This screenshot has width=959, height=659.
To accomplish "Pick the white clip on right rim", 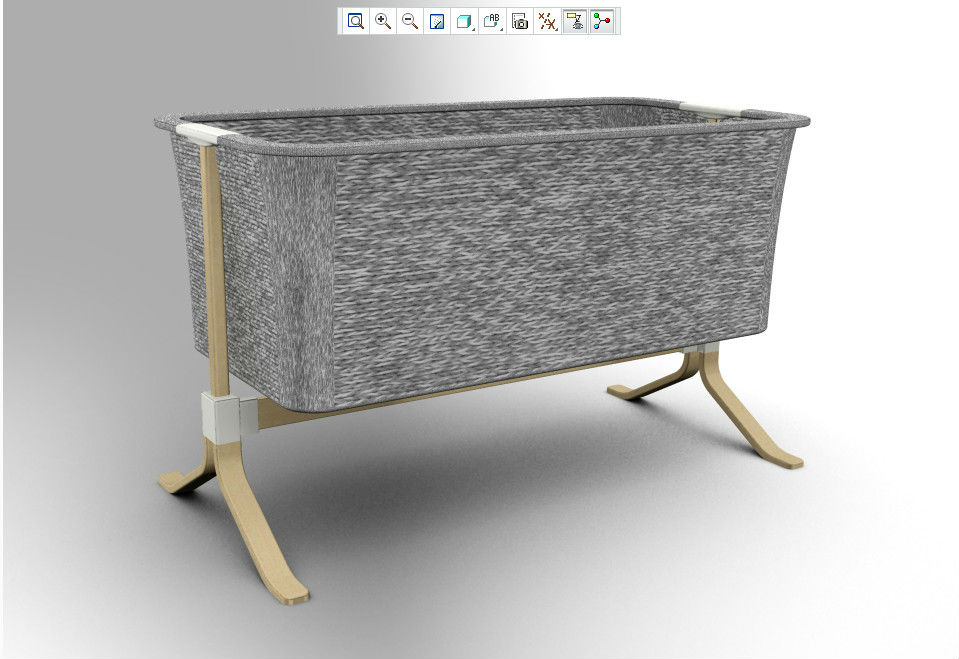I will coord(712,106).
